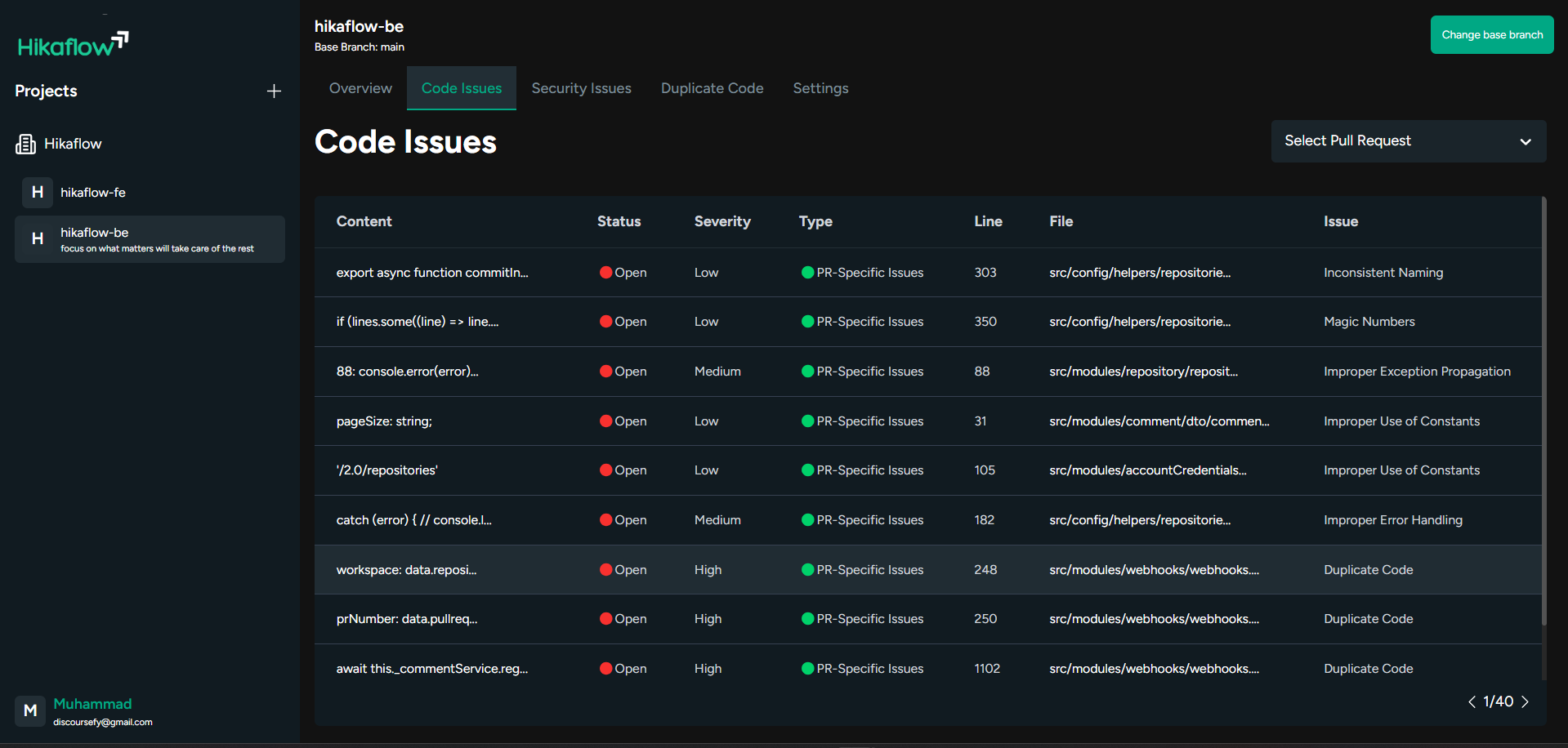Click the Hikaflow logo
The width and height of the screenshot is (1568, 748).
point(73,45)
